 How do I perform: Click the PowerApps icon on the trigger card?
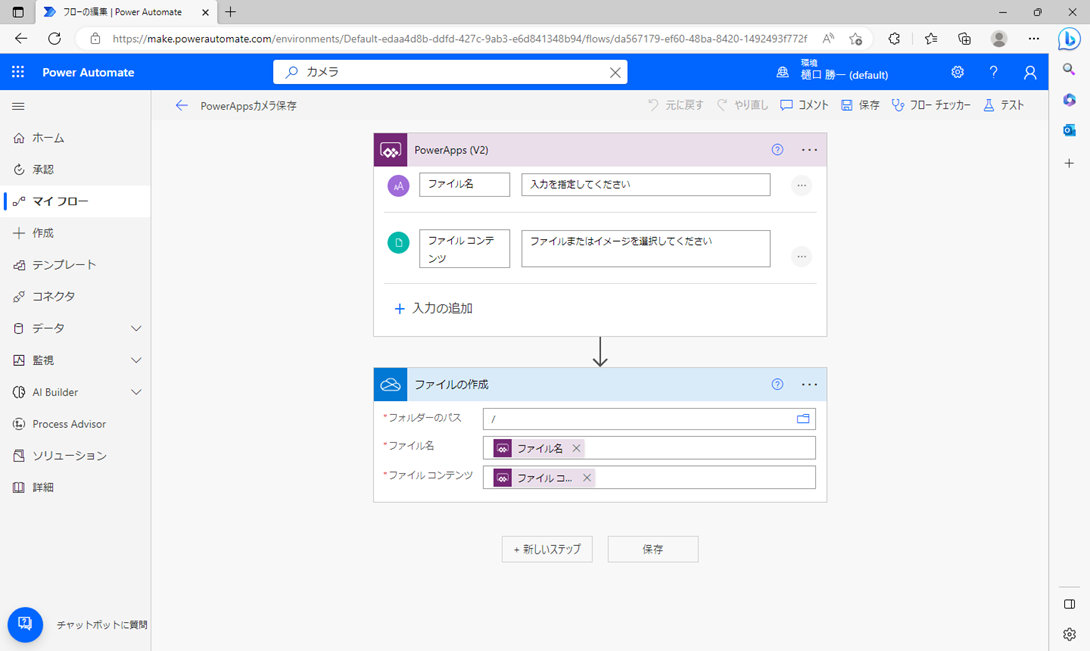point(391,150)
